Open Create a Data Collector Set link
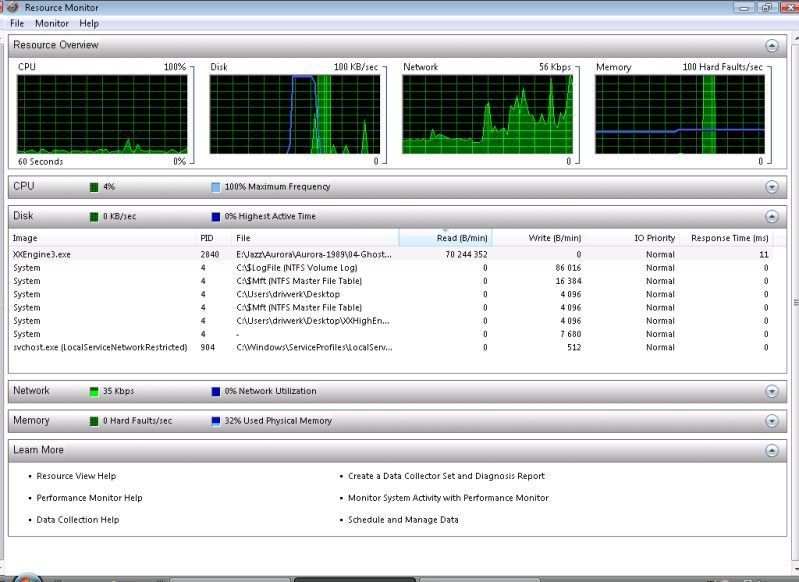 point(446,476)
